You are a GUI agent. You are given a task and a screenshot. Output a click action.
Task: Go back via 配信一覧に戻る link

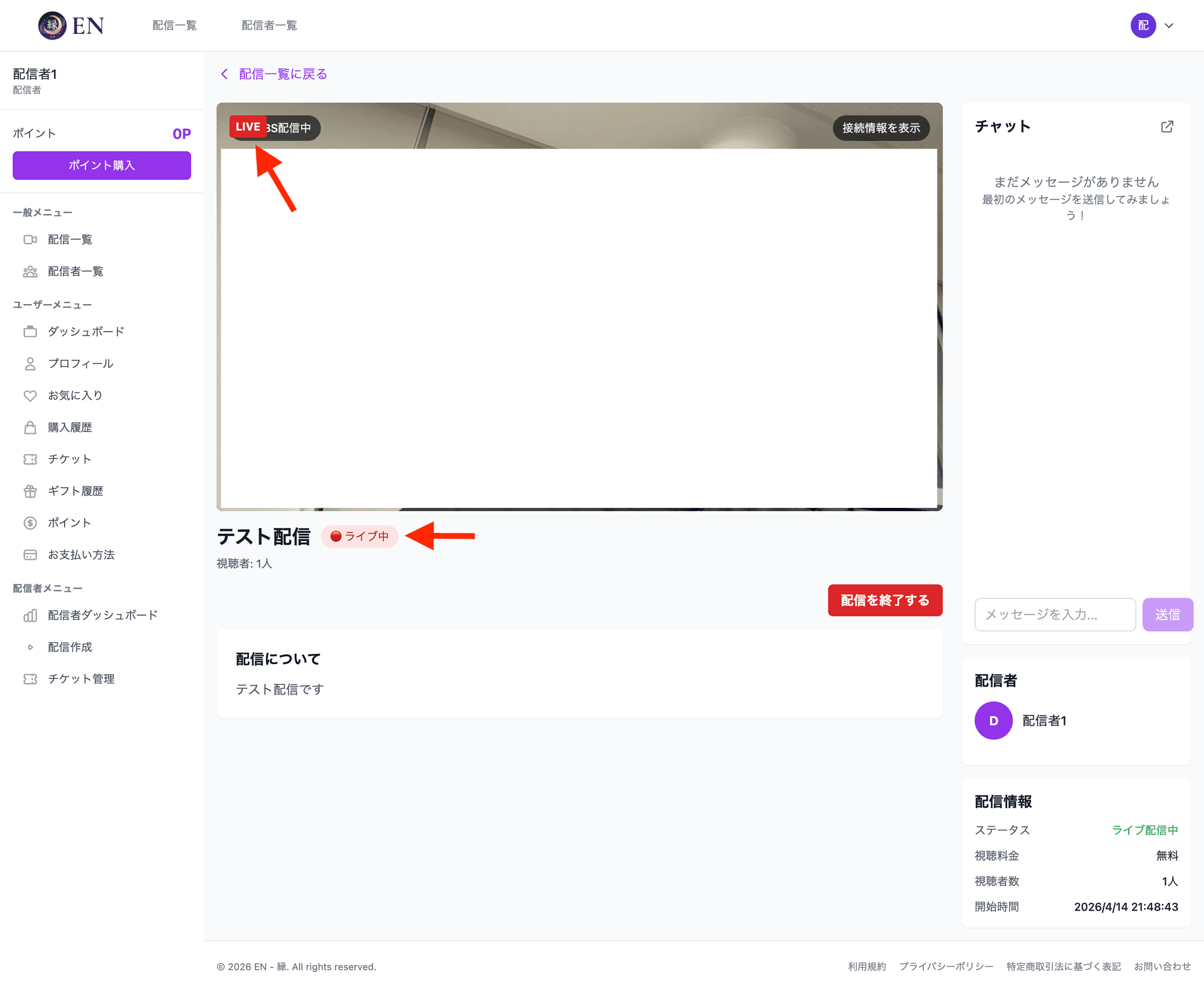click(x=283, y=74)
